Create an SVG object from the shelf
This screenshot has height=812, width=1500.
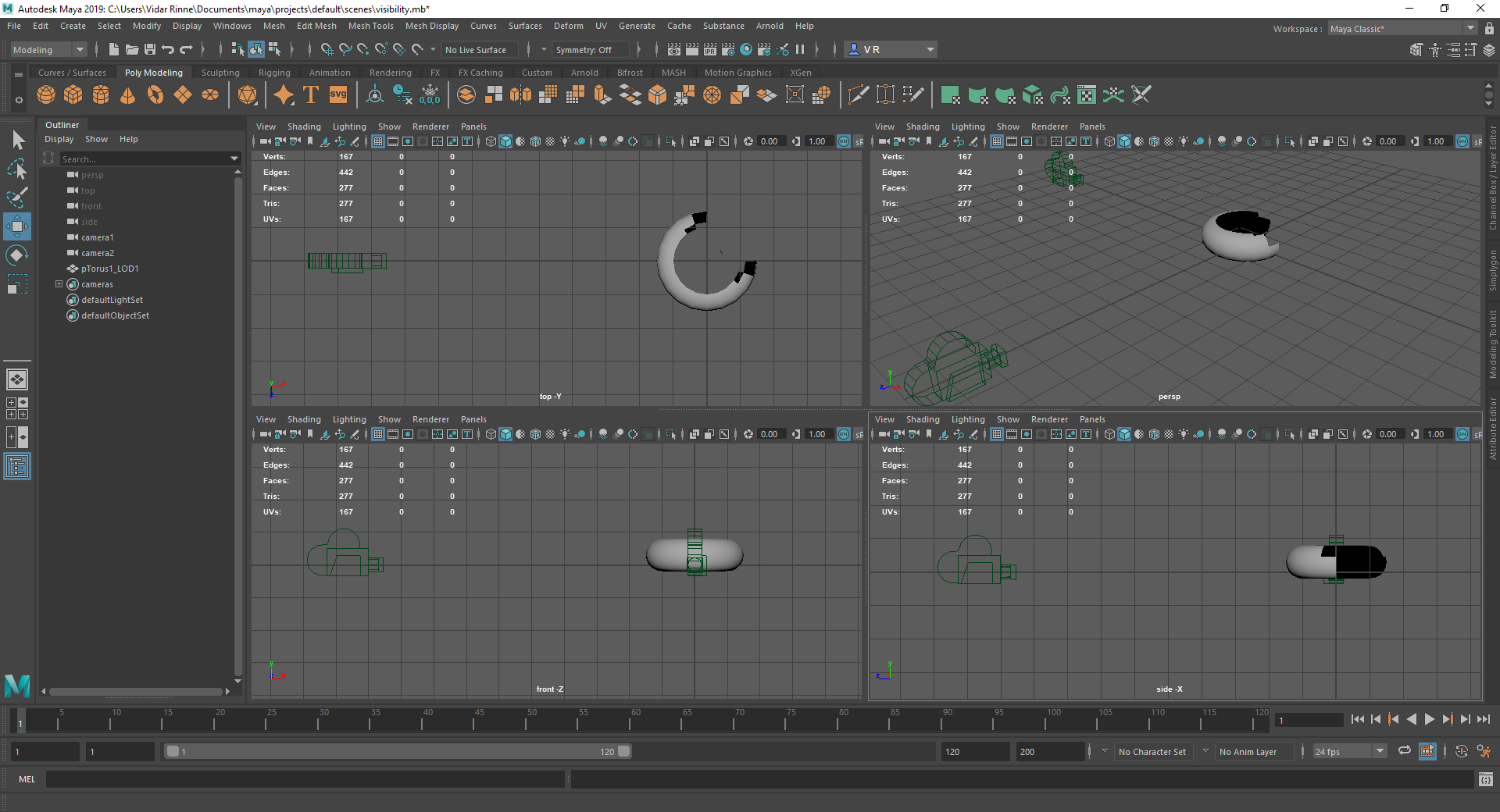(337, 94)
